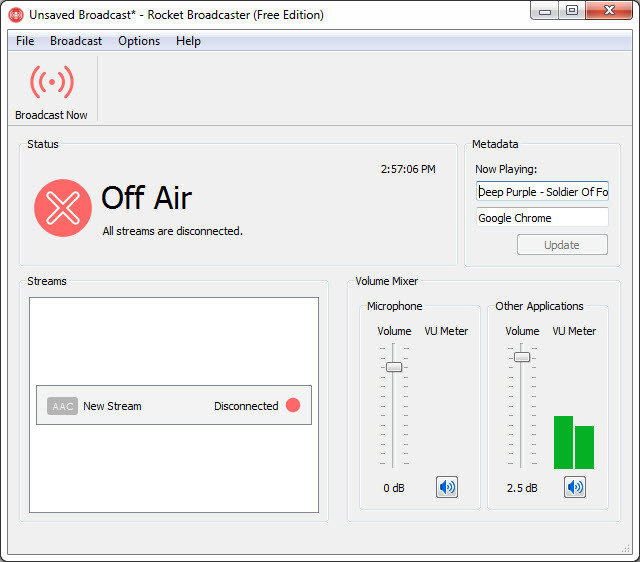
Task: Minimize the Rocket Broadcaster window
Action: (545, 11)
